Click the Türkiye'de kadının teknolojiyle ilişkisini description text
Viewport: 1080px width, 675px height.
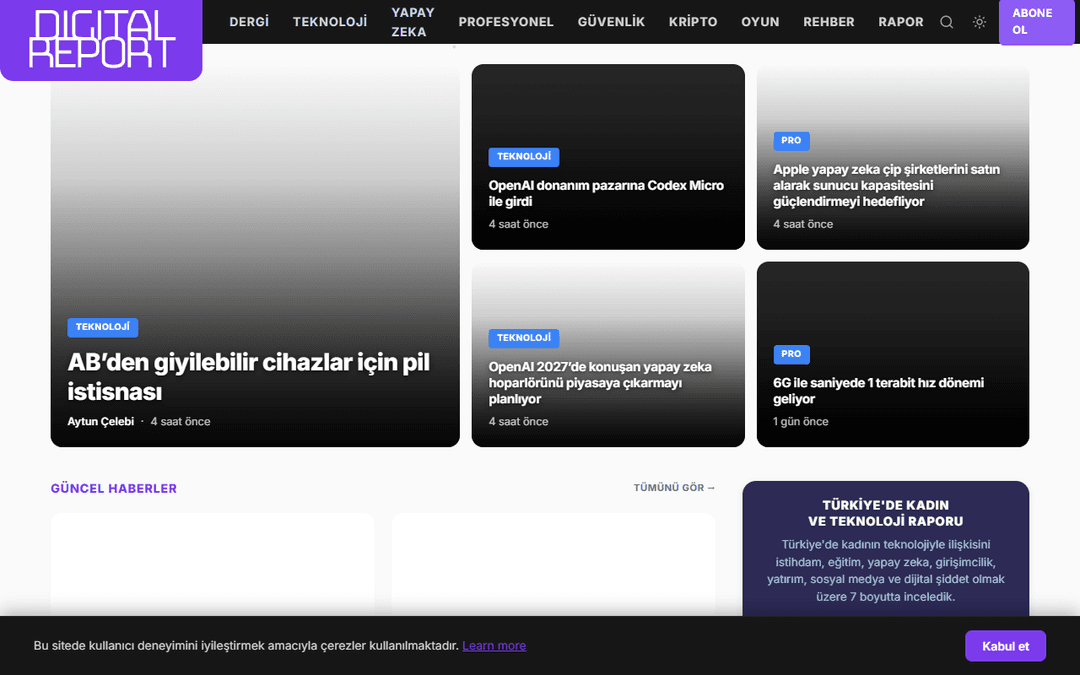[886, 570]
